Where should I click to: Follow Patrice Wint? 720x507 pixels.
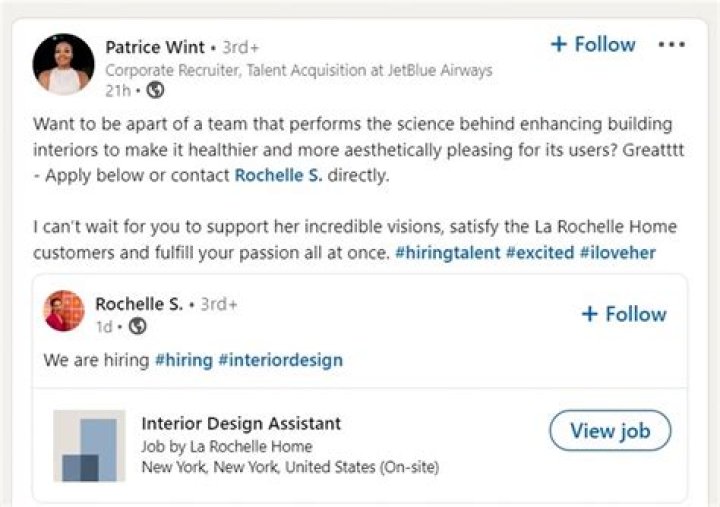pos(593,45)
